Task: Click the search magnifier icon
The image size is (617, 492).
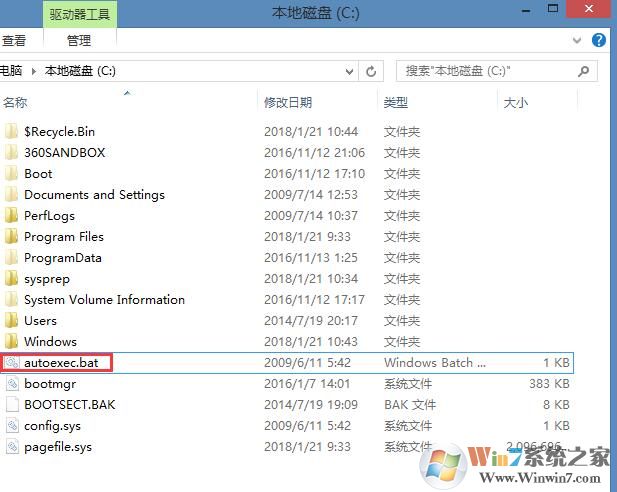Action: click(x=584, y=71)
